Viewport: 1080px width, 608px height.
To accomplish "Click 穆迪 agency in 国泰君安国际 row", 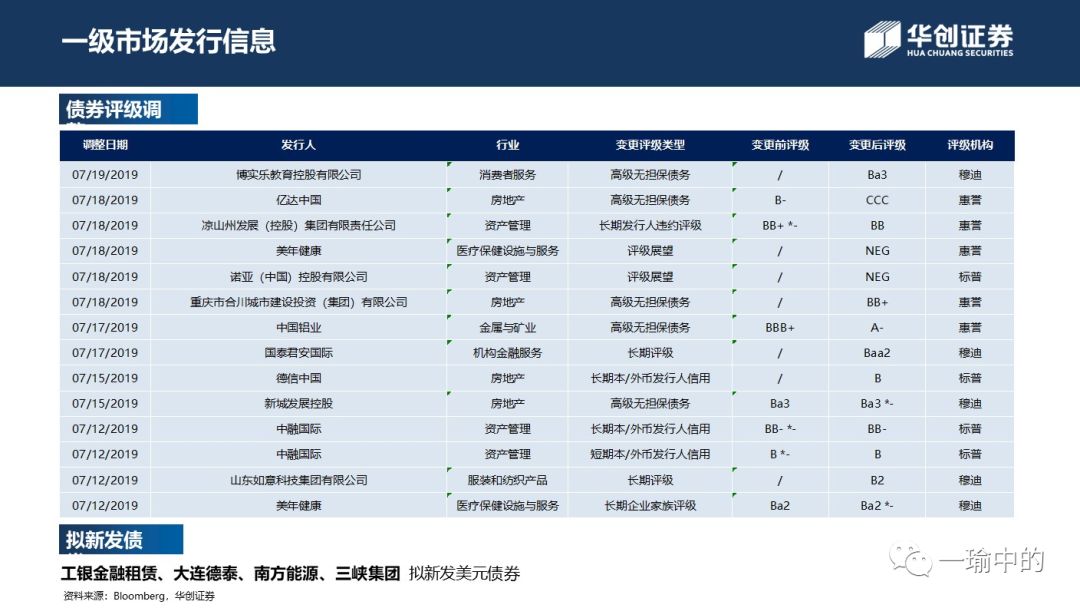I will pos(970,353).
